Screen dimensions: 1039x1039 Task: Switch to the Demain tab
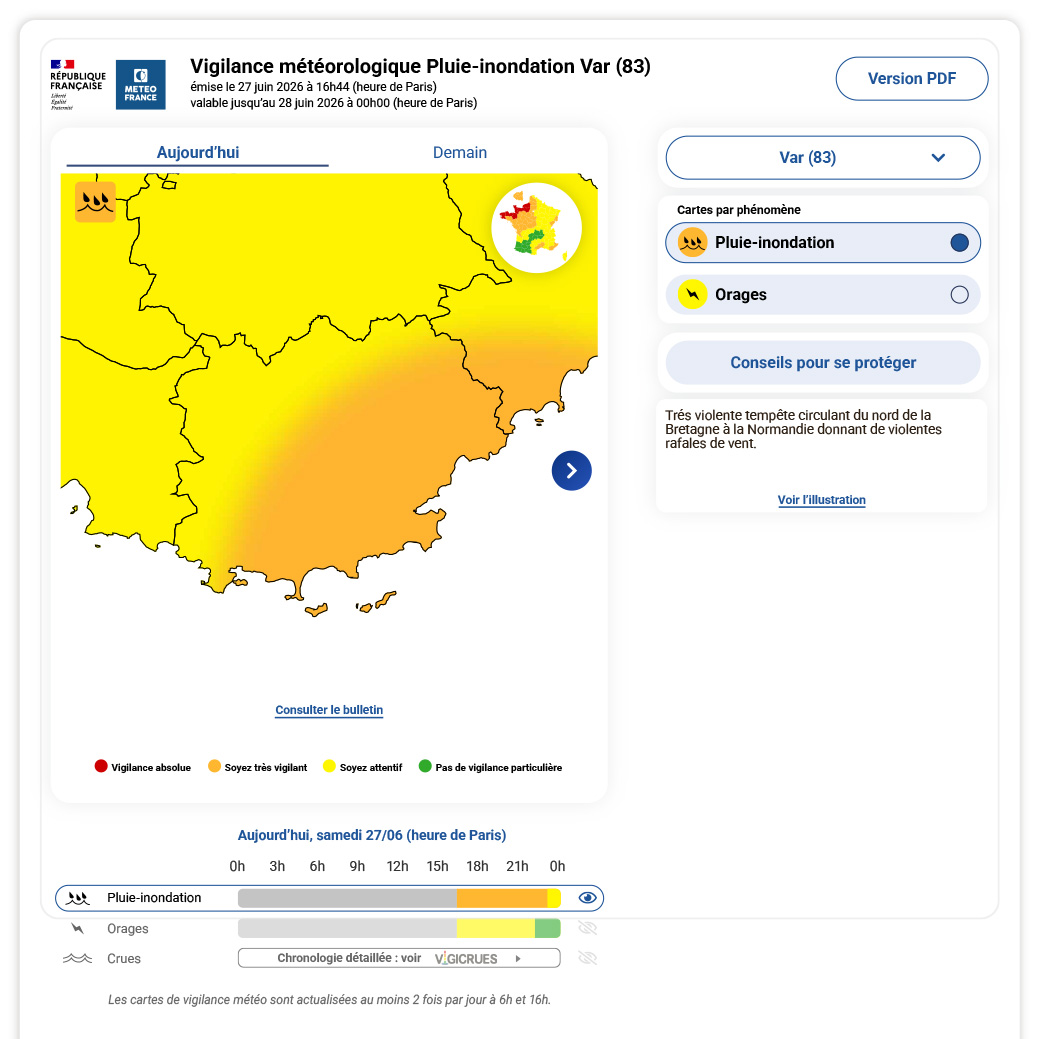click(460, 152)
